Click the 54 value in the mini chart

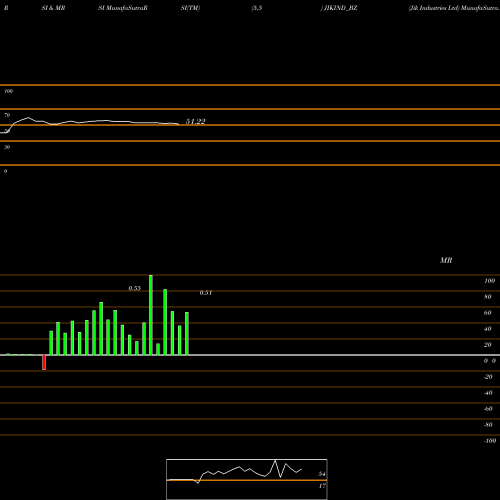coord(322,474)
